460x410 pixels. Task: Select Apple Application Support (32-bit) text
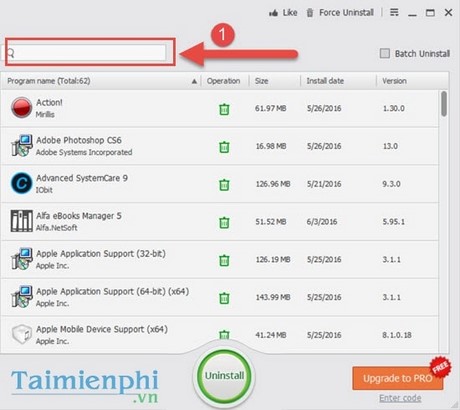tap(101, 254)
